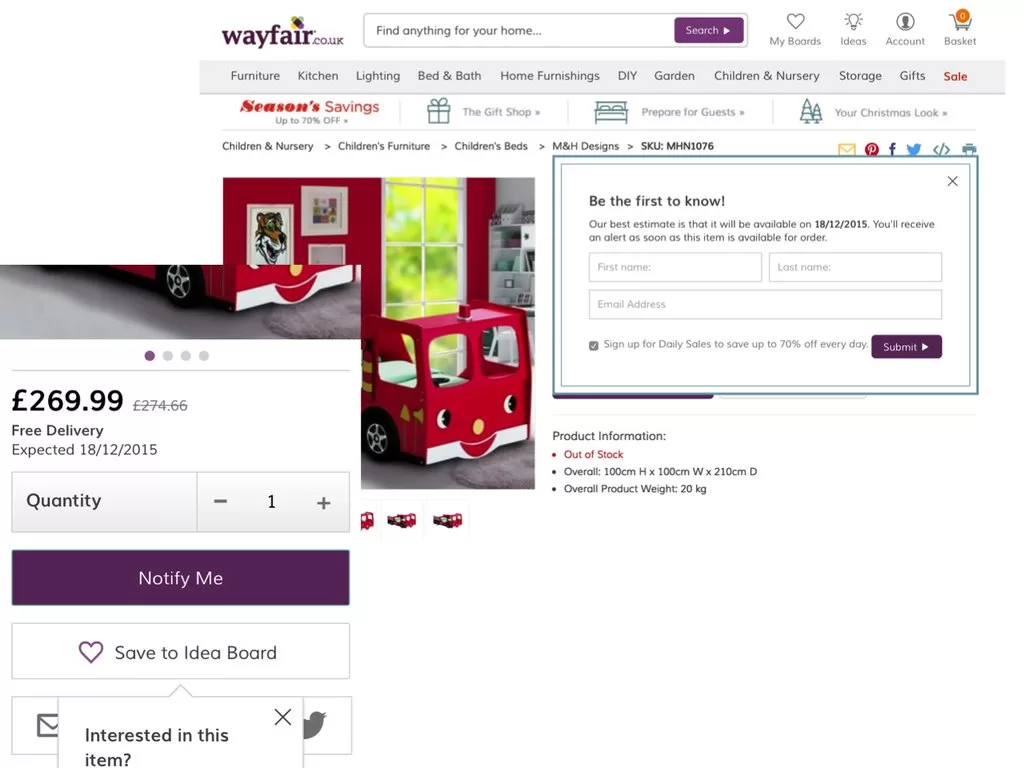Open The Gift Shop link

click(x=501, y=112)
